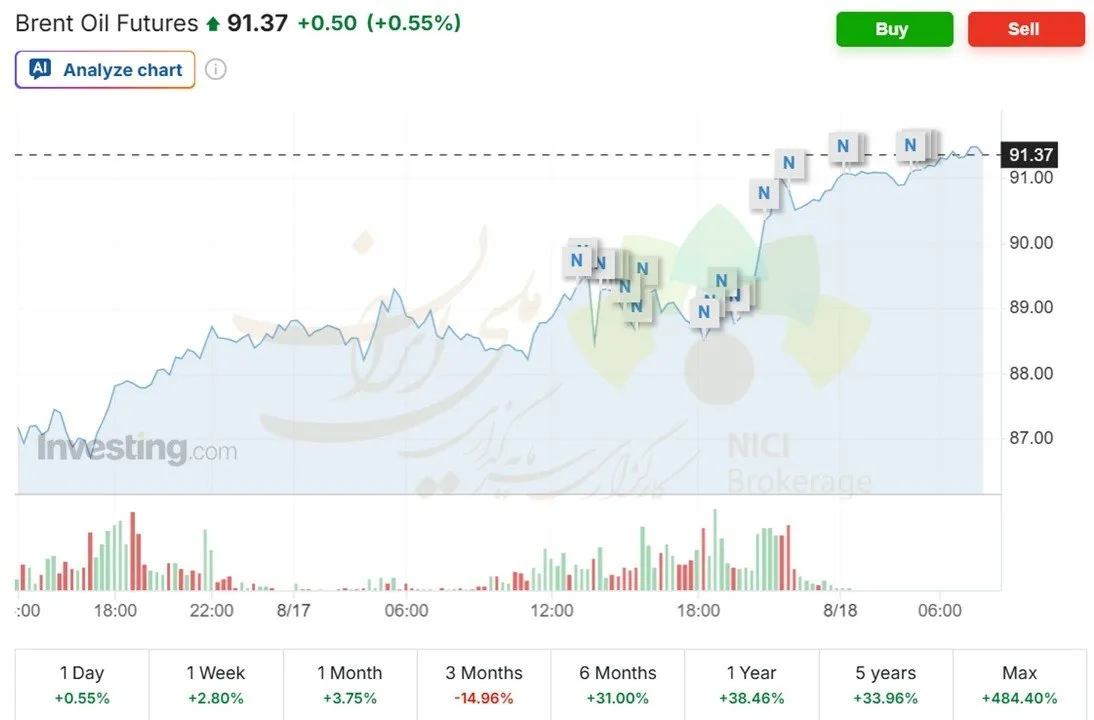Click the info icon beside Analyze chart
This screenshot has height=720, width=1094.
(216, 70)
